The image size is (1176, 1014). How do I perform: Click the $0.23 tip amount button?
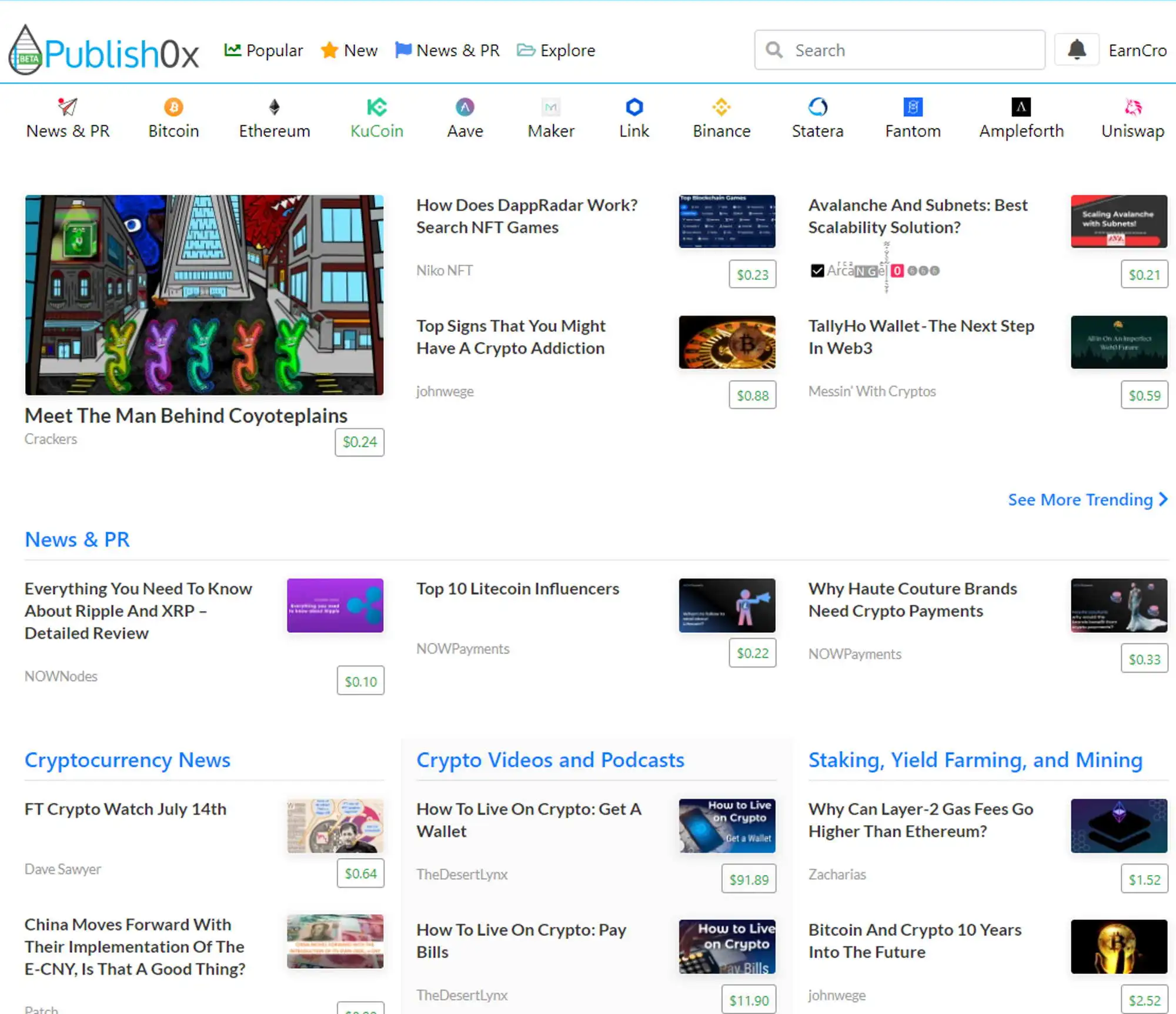(752, 274)
